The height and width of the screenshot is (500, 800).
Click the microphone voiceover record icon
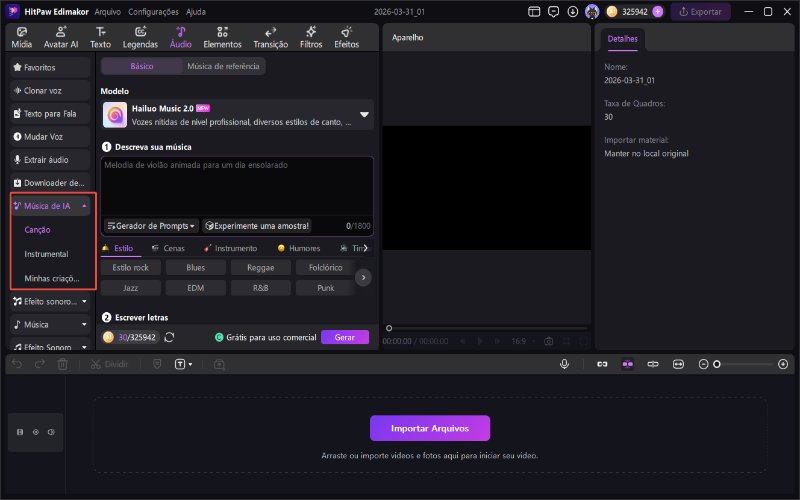(x=565, y=364)
